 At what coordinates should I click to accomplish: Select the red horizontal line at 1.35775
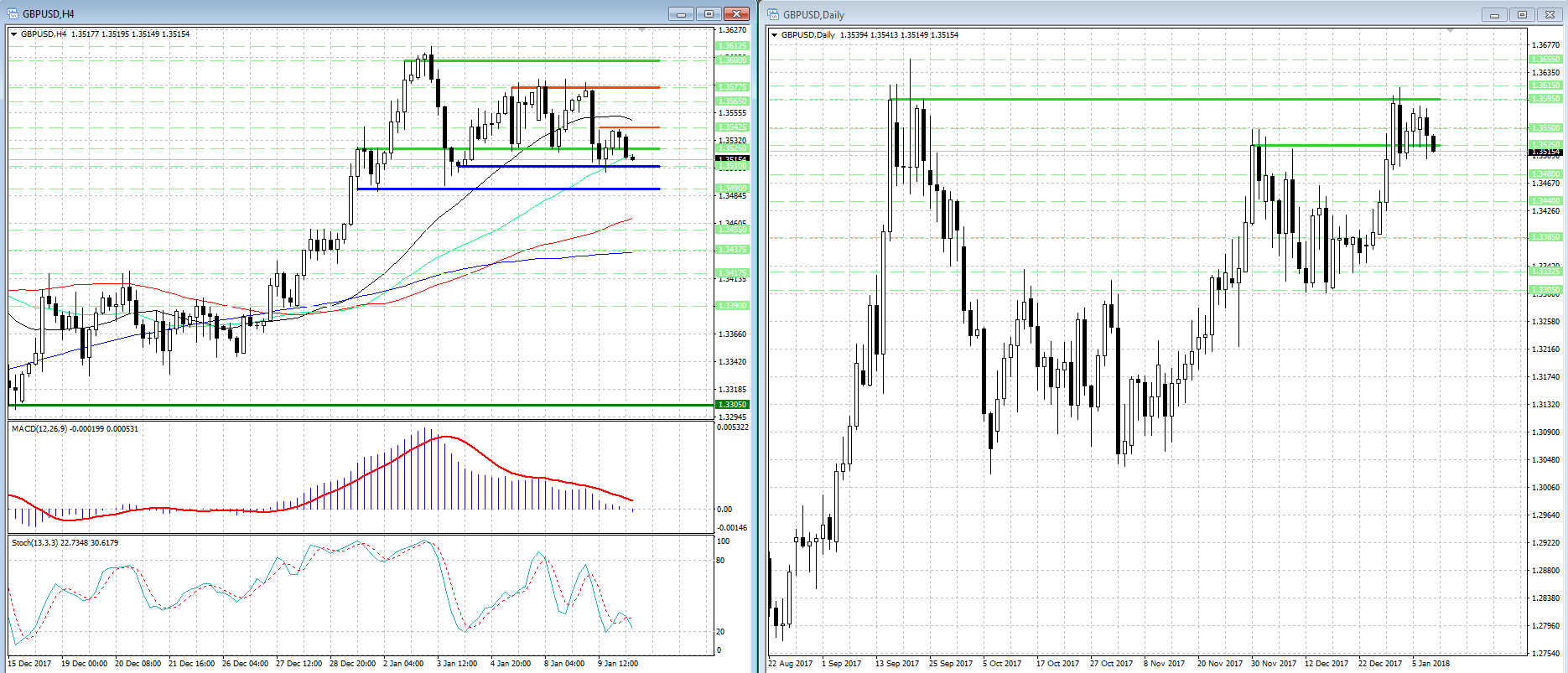[x=585, y=87]
